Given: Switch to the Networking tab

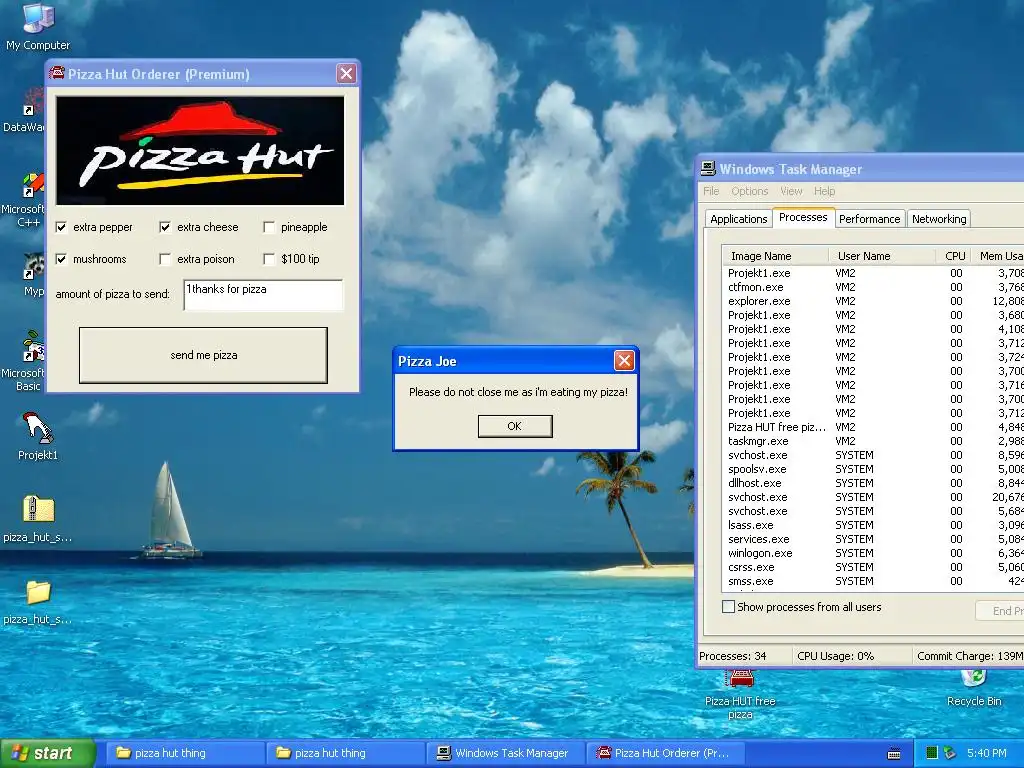Looking at the screenshot, I should pyautogui.click(x=938, y=219).
